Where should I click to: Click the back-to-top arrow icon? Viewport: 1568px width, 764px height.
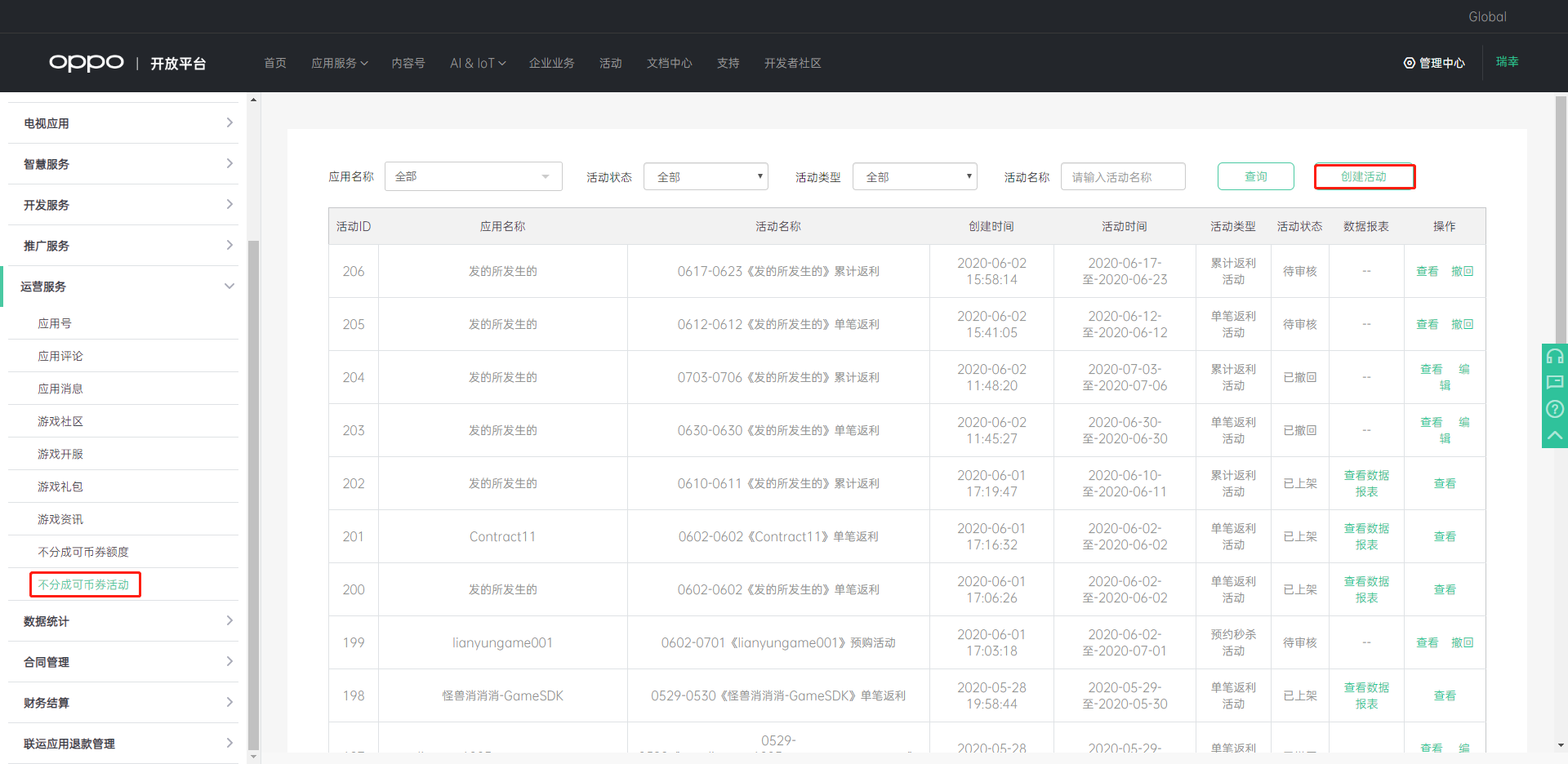click(x=1554, y=435)
